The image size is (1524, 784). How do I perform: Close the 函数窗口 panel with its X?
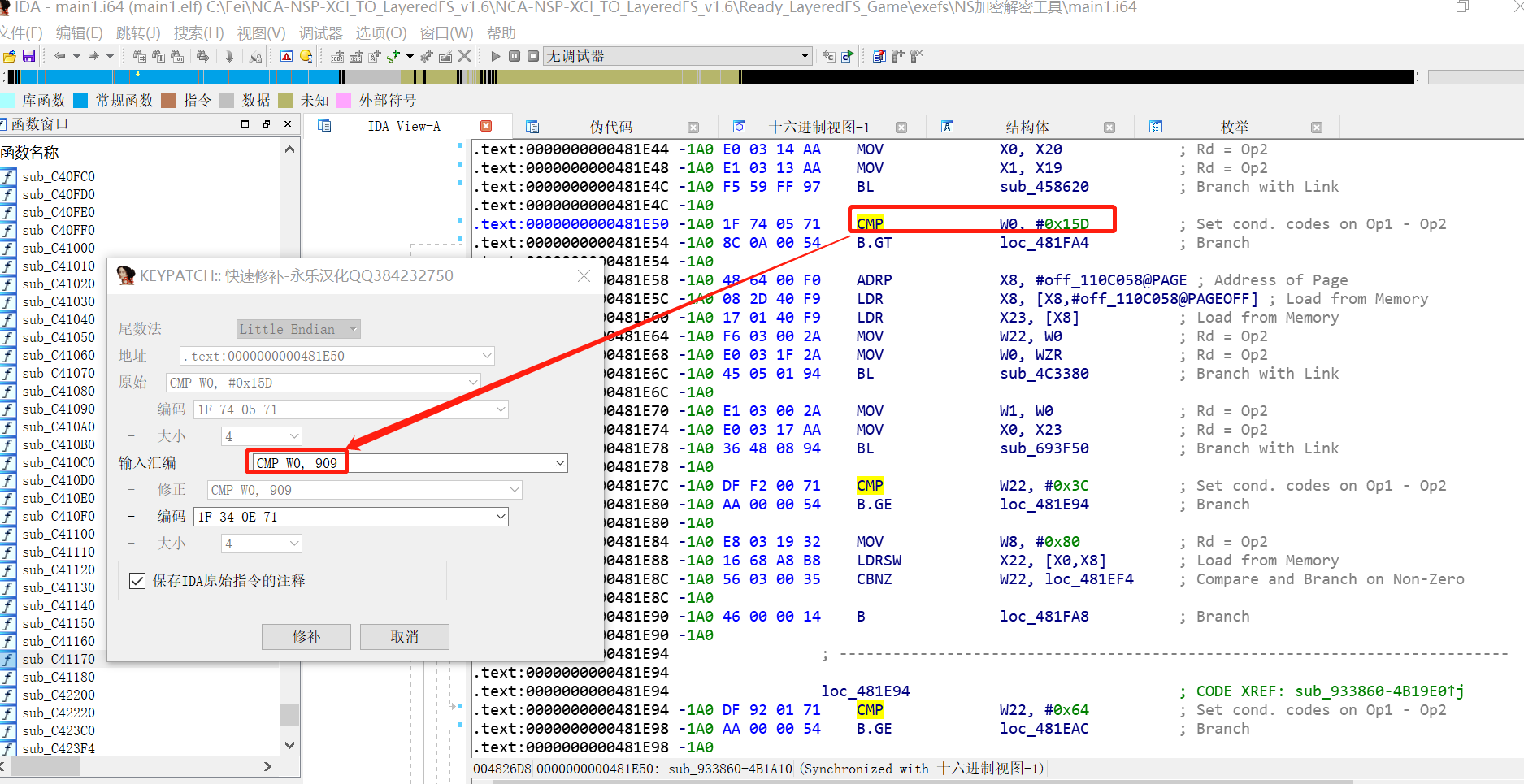tap(288, 123)
